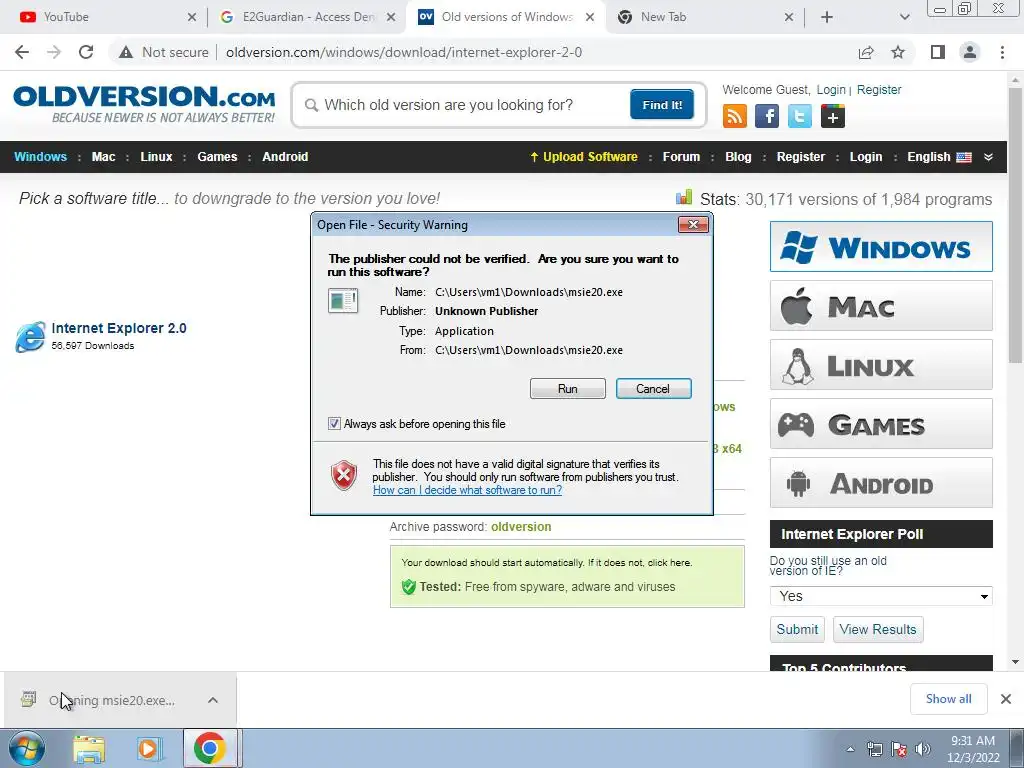The width and height of the screenshot is (1024, 768).
Task: Click the Google plus share icon
Action: click(x=833, y=116)
